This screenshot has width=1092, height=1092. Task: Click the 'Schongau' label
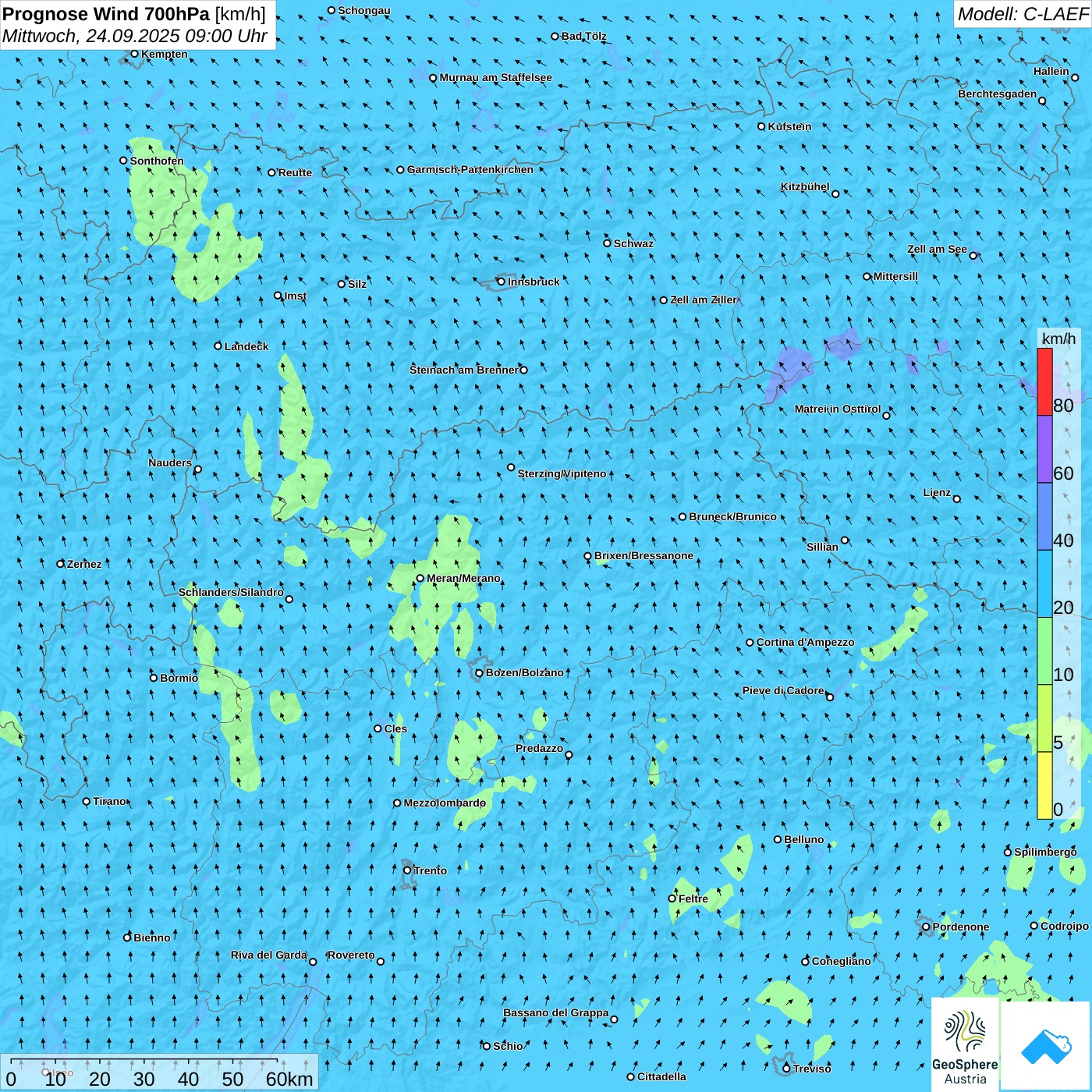(x=364, y=10)
